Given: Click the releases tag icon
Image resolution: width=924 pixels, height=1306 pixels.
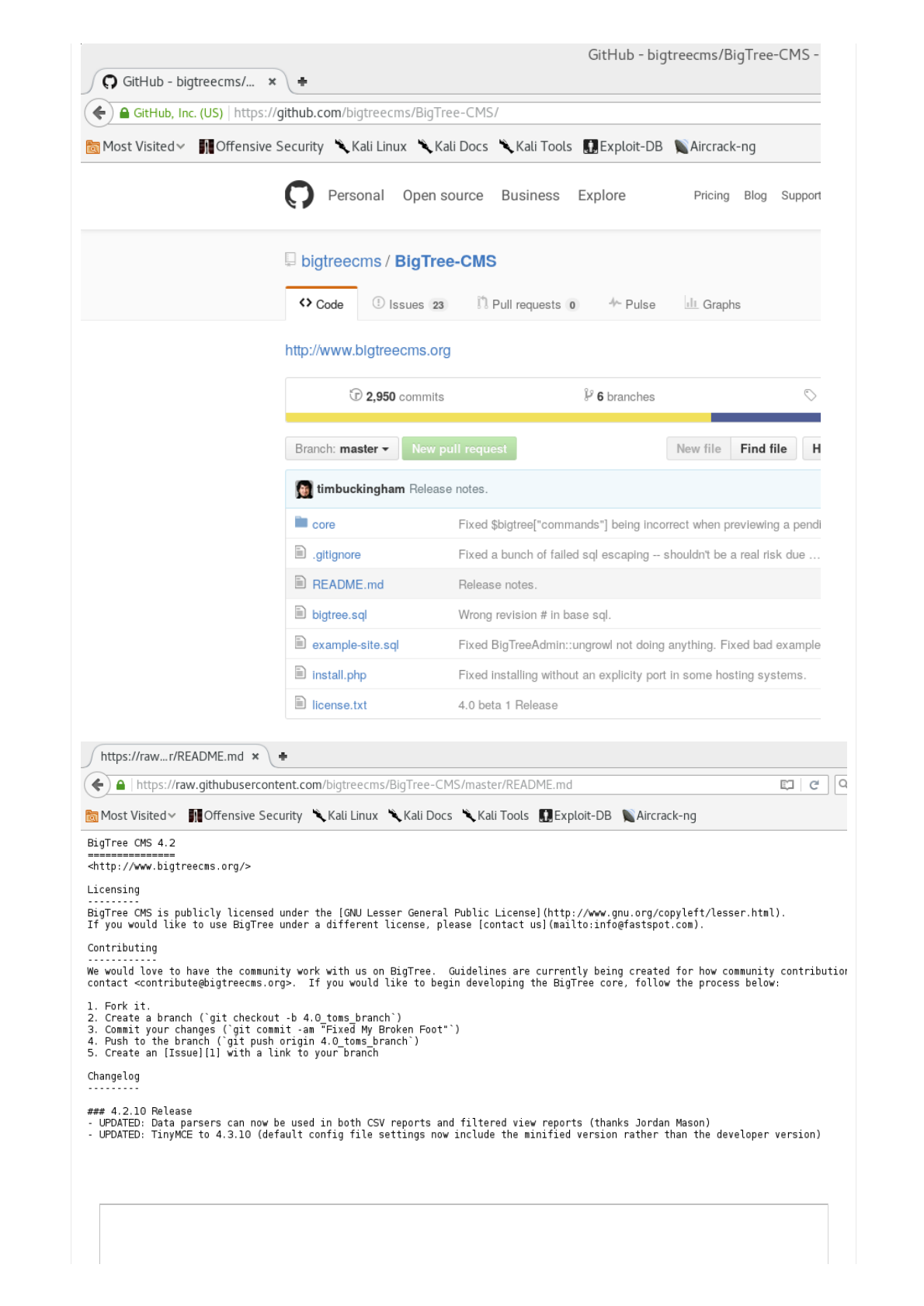Looking at the screenshot, I should [x=810, y=395].
